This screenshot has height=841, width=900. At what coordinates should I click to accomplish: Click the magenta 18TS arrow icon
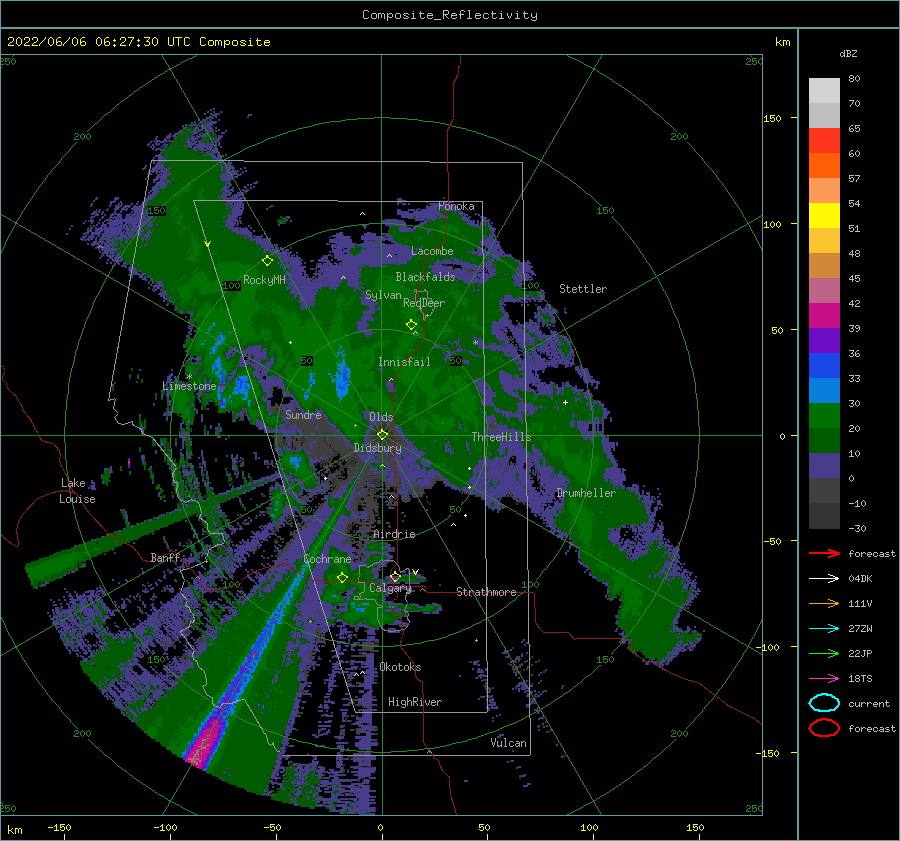pyautogui.click(x=824, y=678)
